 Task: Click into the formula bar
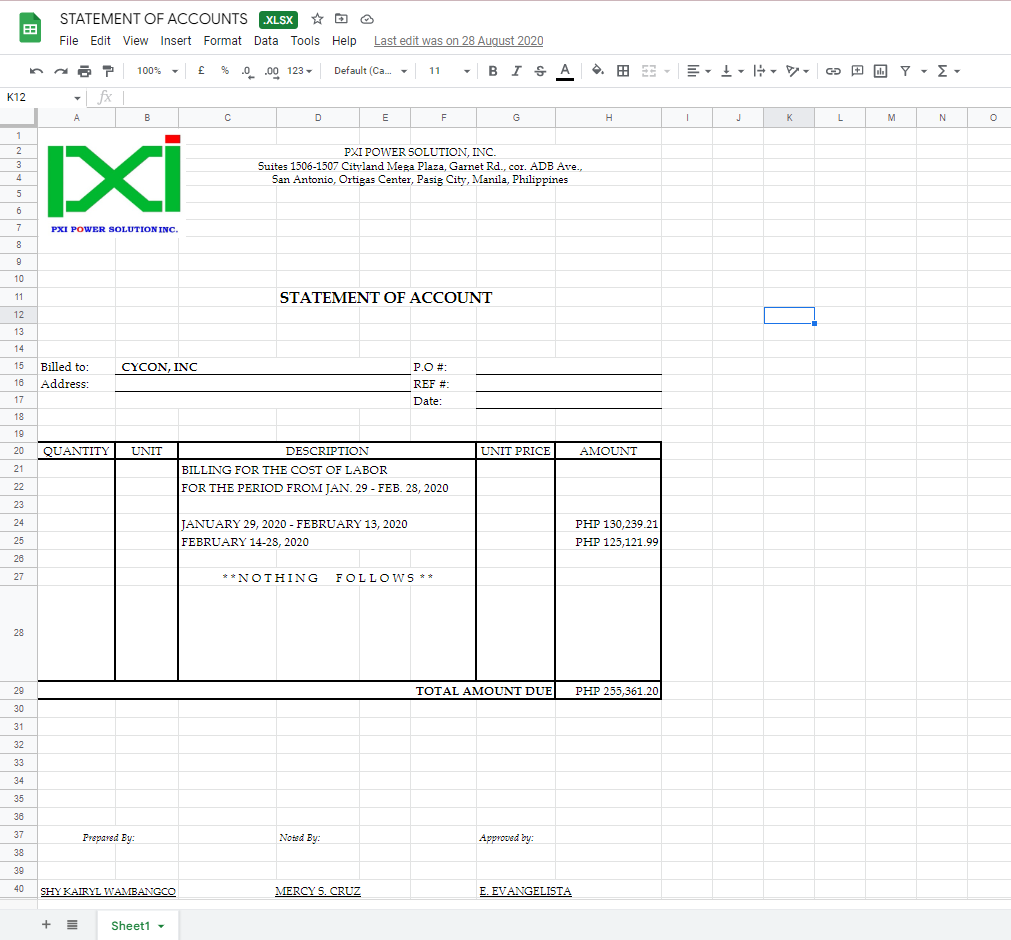[566, 97]
